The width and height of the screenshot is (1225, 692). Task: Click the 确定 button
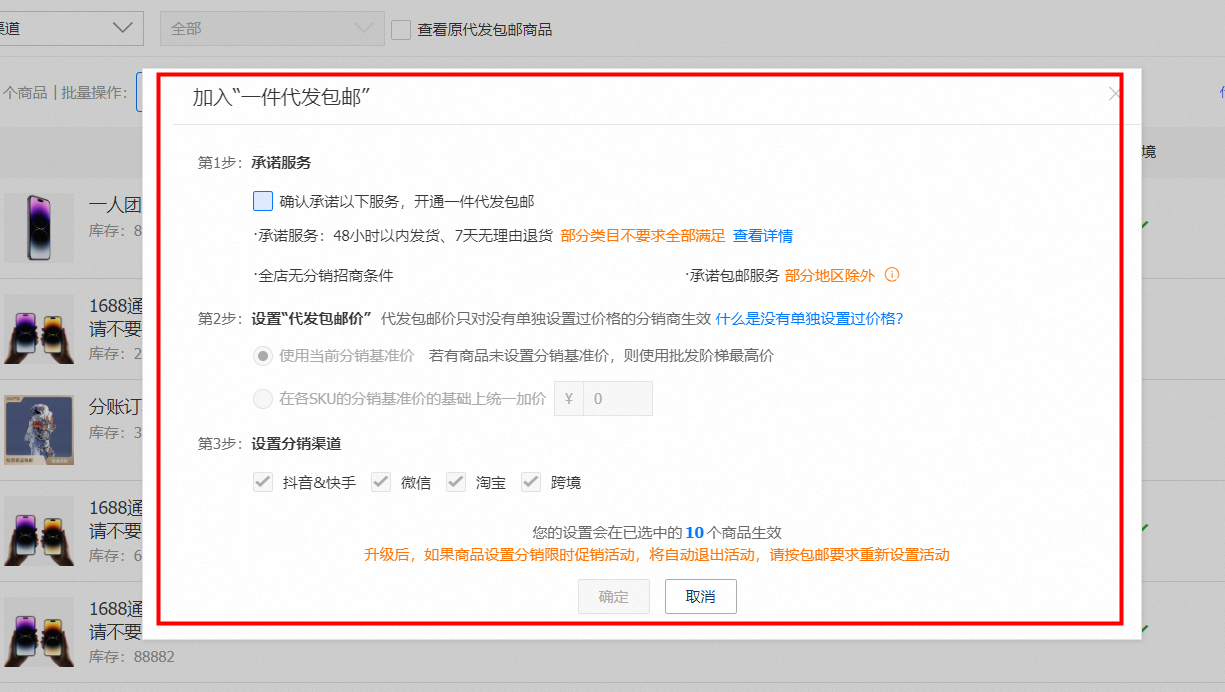(613, 597)
